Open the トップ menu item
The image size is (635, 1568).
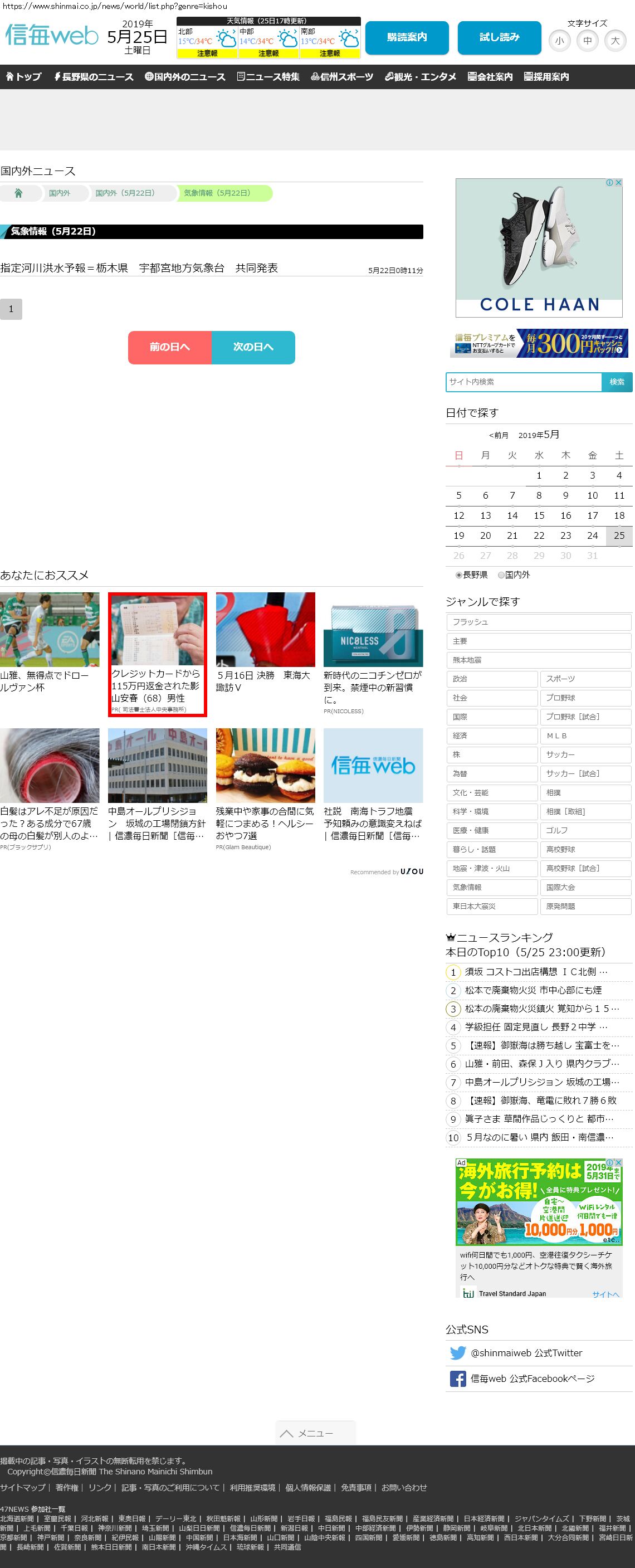click(x=24, y=77)
